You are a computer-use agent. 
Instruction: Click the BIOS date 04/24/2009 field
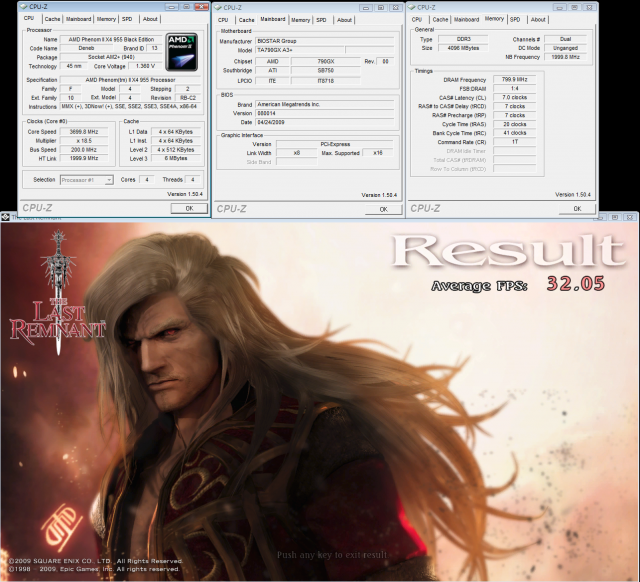click(325, 122)
